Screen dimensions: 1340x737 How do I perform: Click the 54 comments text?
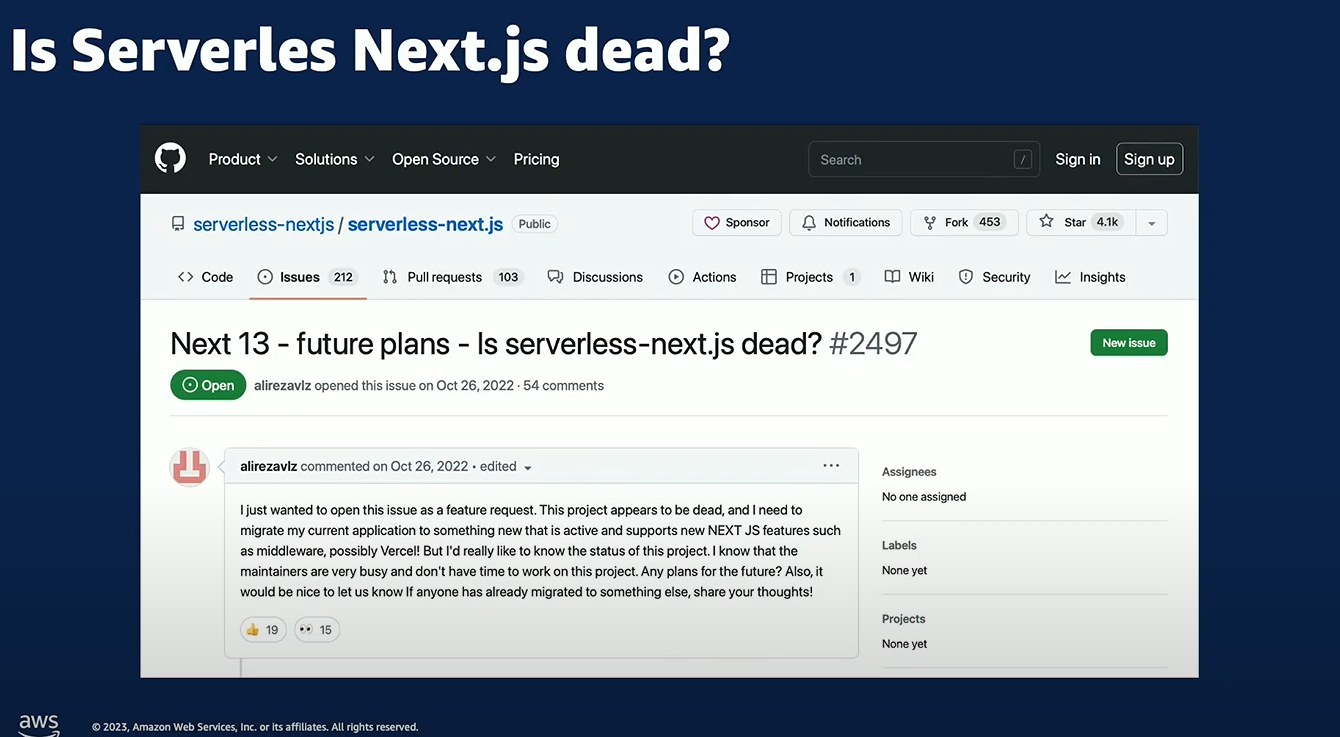pyautogui.click(x=563, y=385)
